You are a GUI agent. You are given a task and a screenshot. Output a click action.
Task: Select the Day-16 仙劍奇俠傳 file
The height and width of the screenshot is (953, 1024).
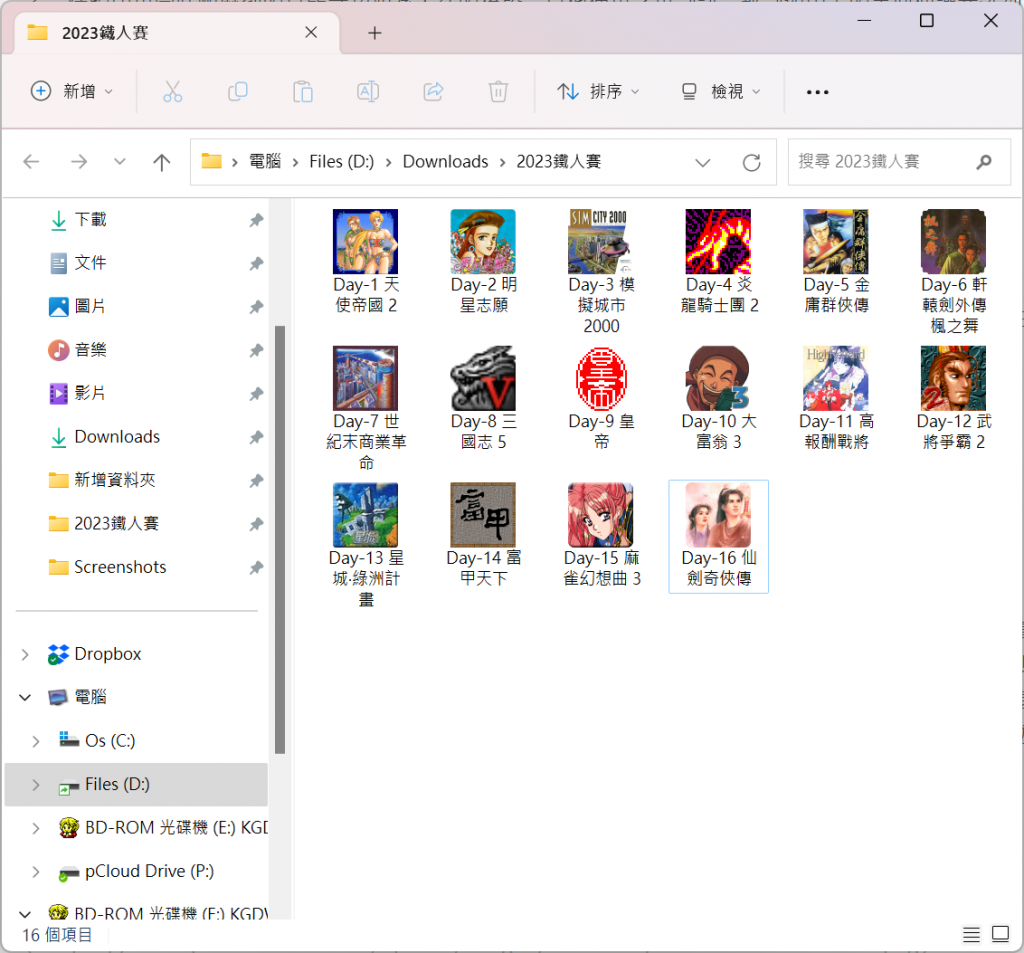tap(718, 536)
